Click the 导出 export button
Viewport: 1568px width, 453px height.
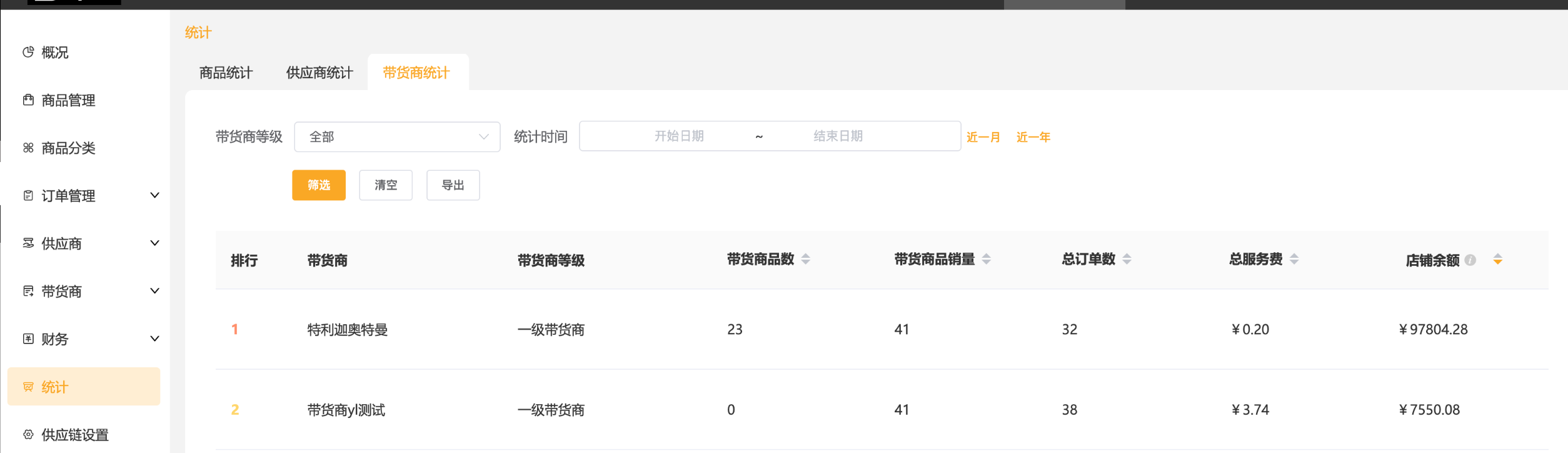453,185
